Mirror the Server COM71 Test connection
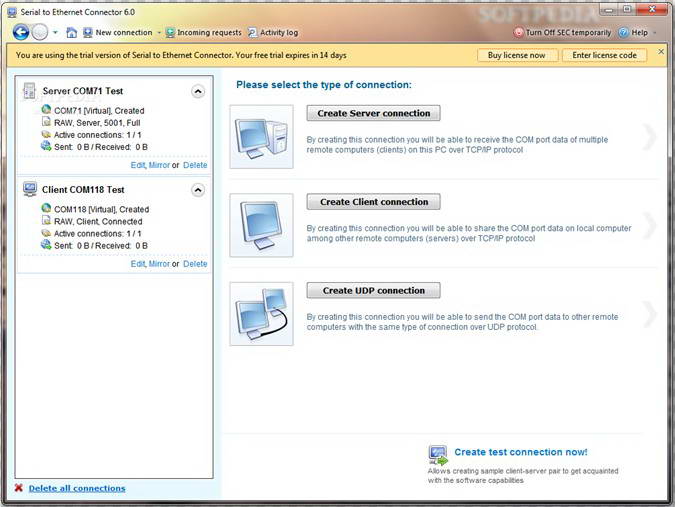This screenshot has height=507, width=675. (x=159, y=165)
